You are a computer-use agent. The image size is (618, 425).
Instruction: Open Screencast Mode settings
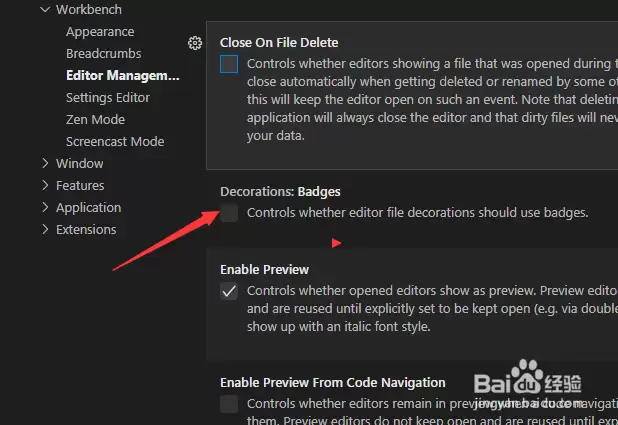pos(115,142)
